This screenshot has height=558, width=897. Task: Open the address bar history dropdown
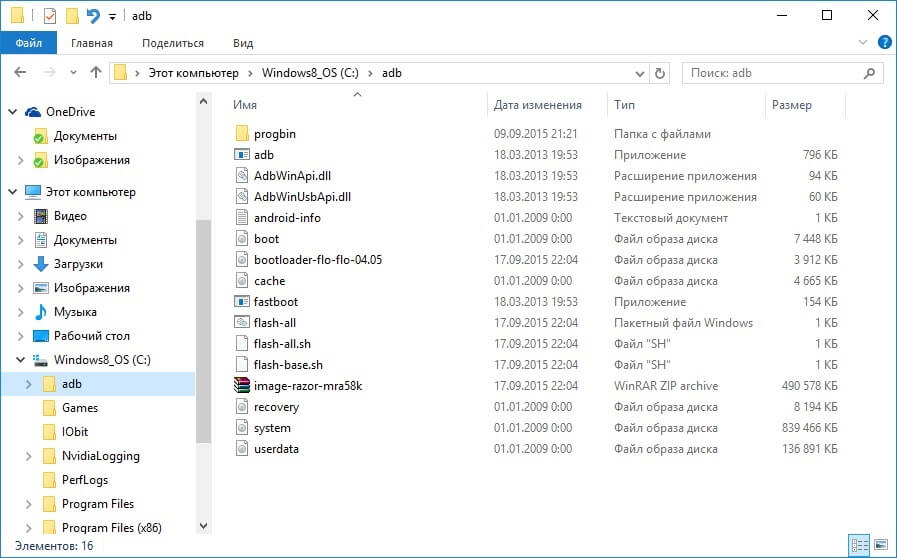[x=640, y=73]
